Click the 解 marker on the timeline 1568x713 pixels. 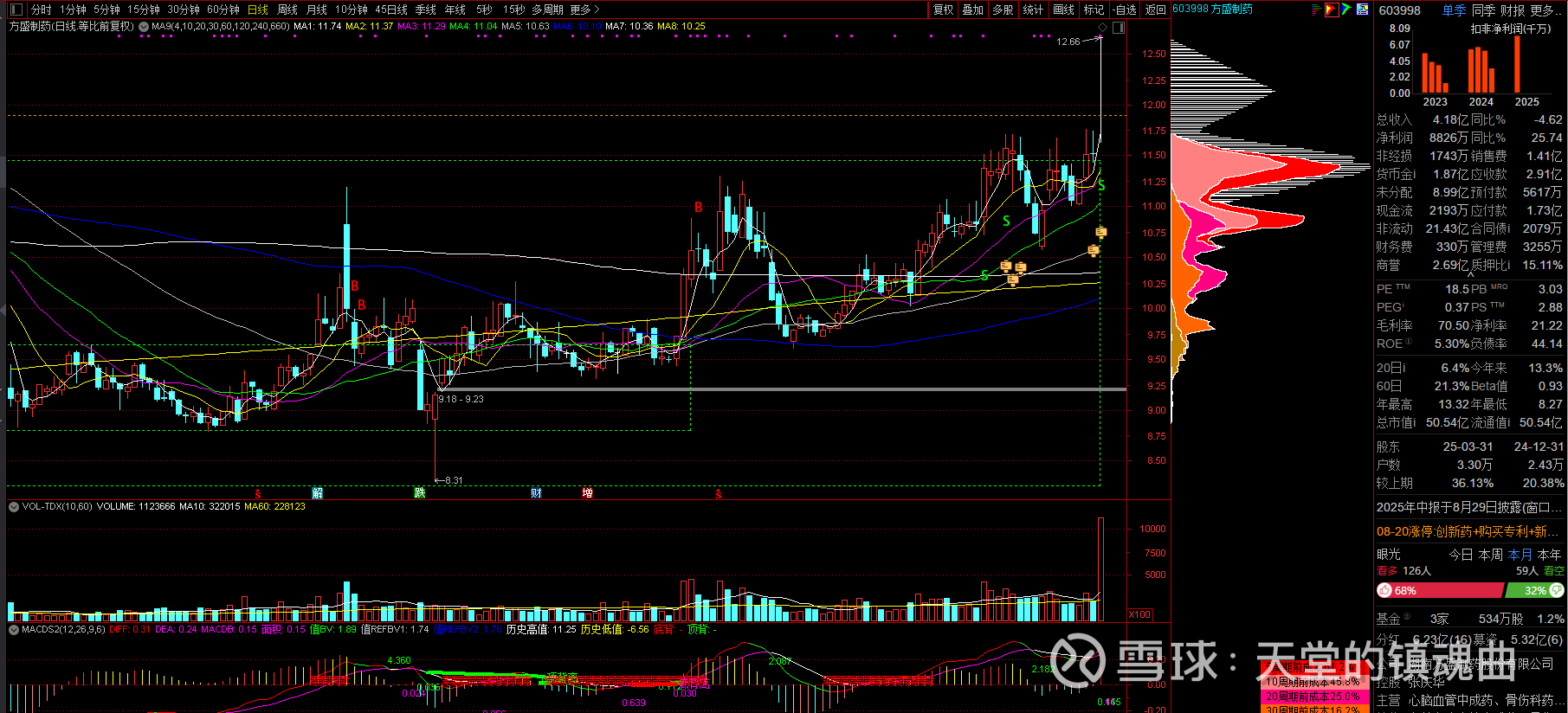point(318,493)
